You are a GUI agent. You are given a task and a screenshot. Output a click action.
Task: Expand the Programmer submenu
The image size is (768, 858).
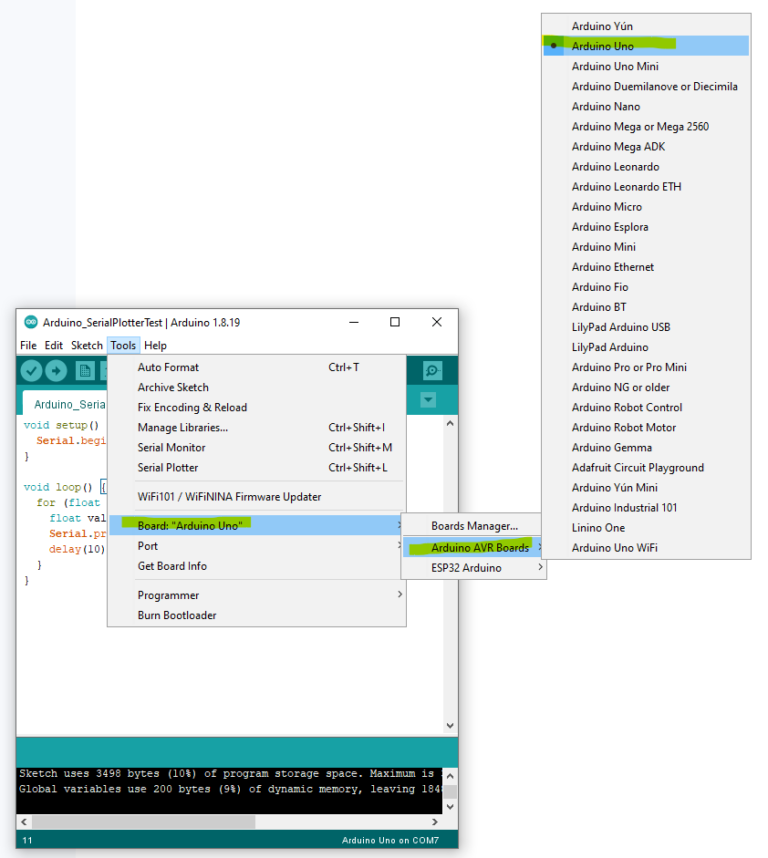click(x=168, y=595)
